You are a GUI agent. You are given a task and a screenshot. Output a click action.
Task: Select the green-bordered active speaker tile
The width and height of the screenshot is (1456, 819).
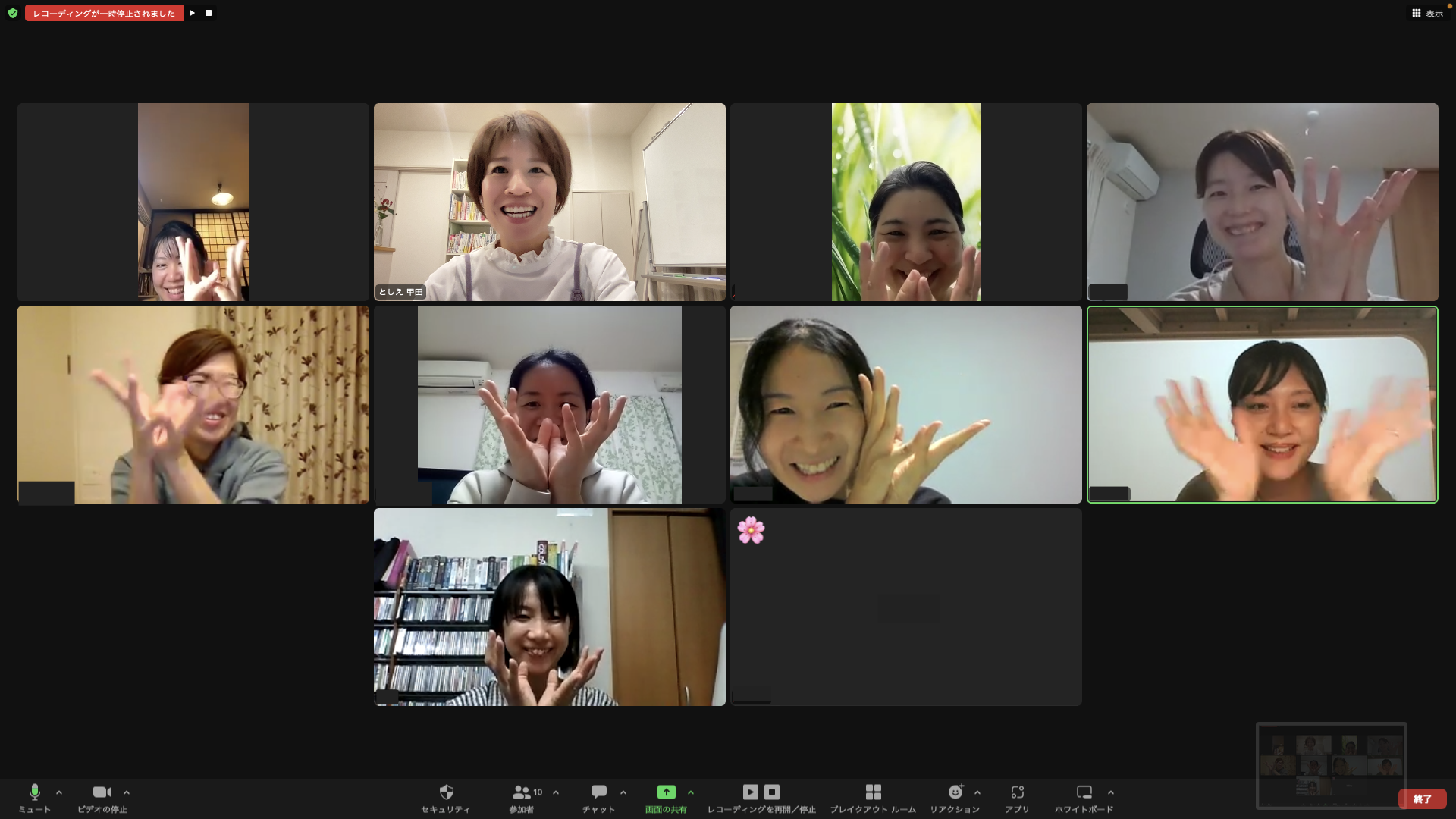[1263, 404]
